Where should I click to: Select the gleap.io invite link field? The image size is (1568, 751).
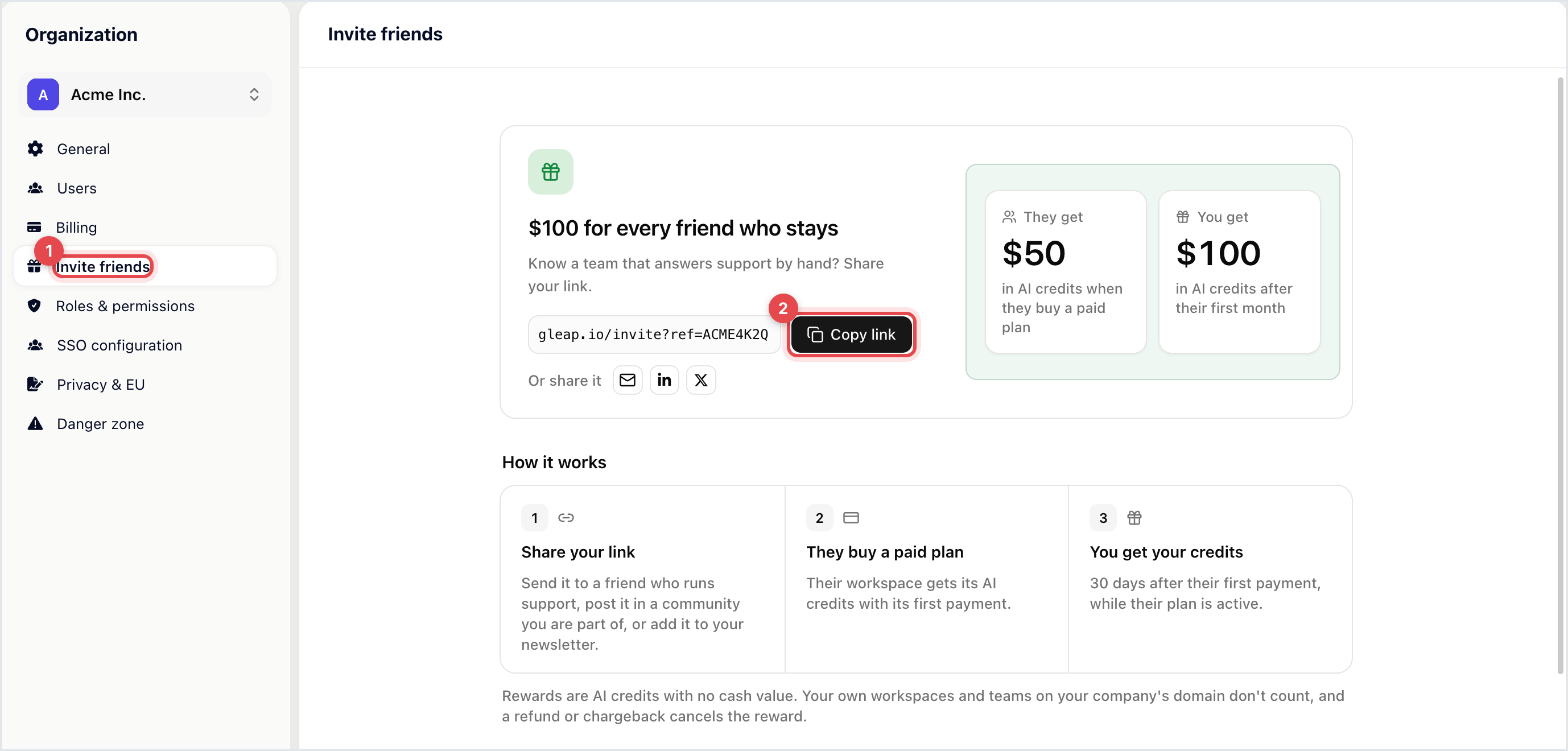(x=654, y=335)
